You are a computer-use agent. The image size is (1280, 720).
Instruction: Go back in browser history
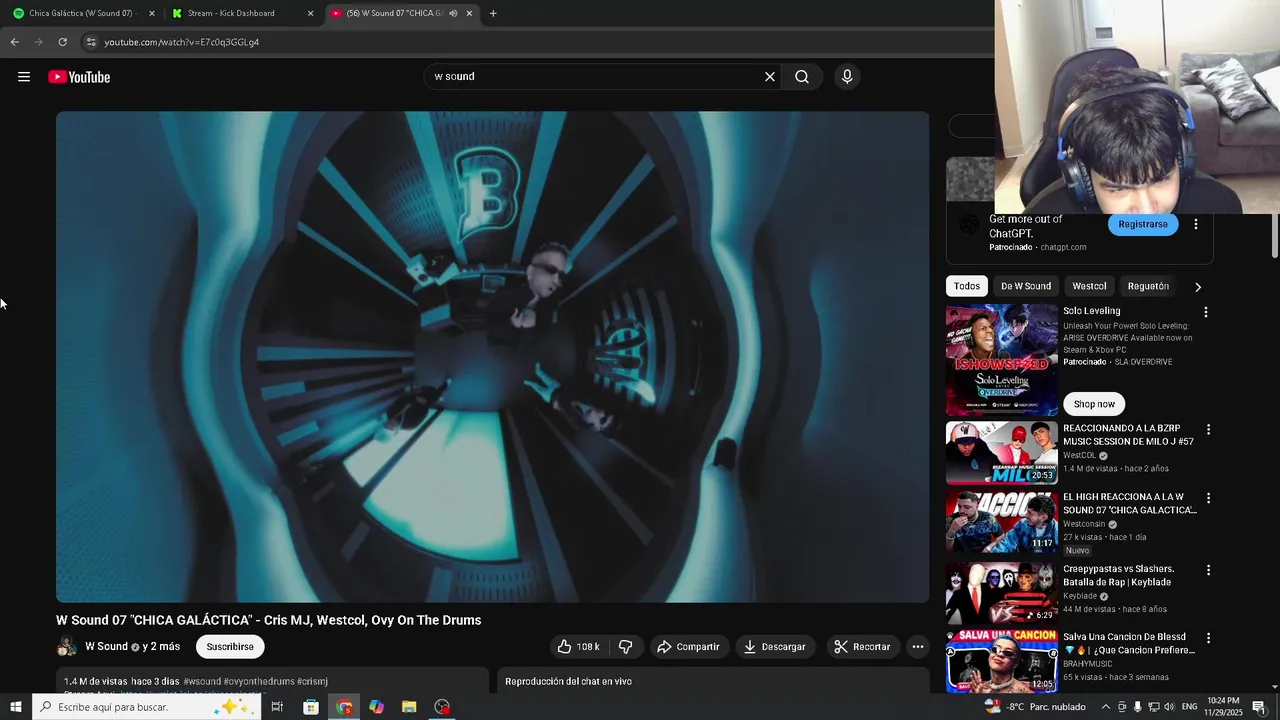click(x=14, y=42)
